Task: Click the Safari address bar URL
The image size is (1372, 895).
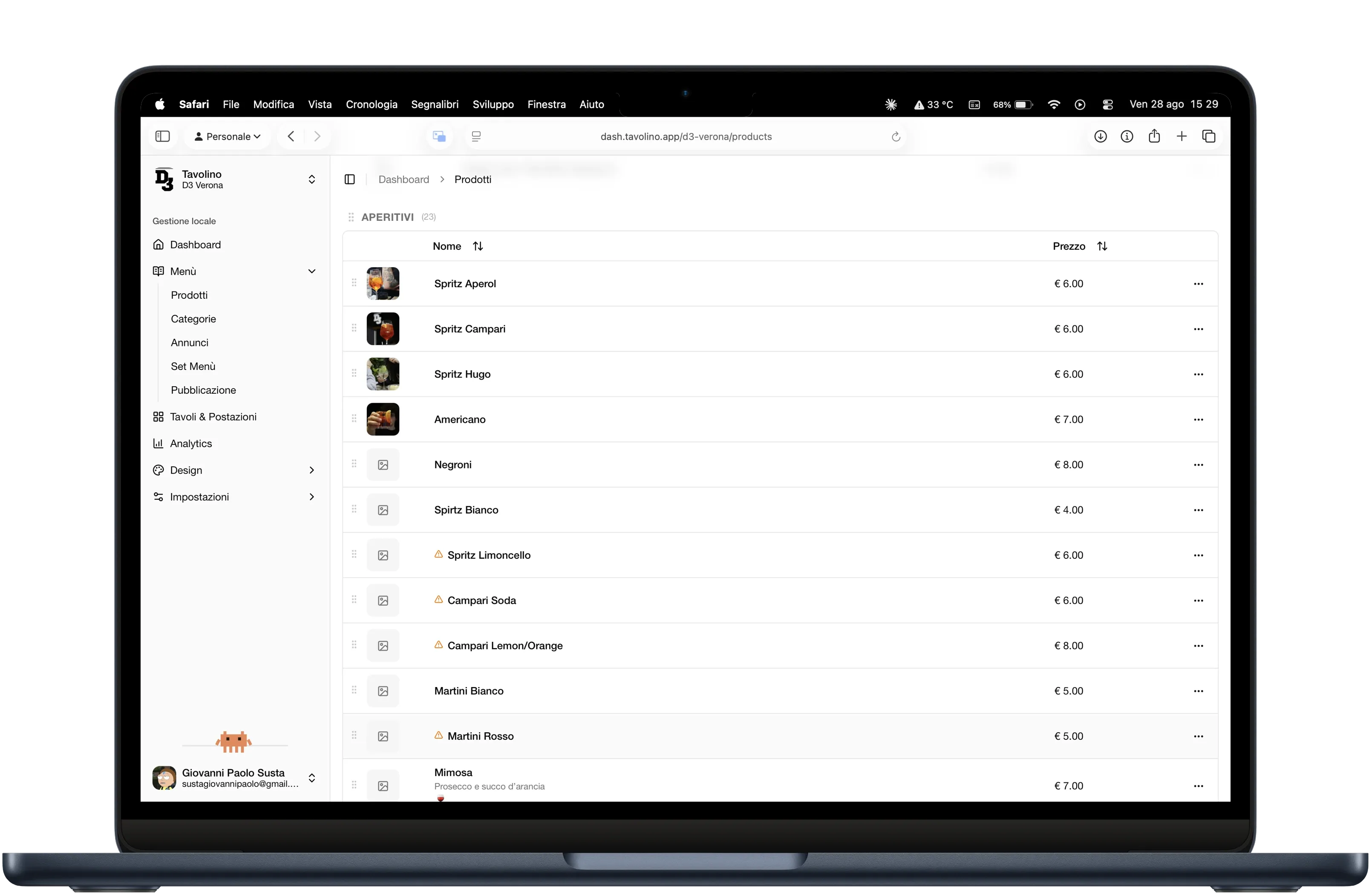Action: click(x=686, y=137)
